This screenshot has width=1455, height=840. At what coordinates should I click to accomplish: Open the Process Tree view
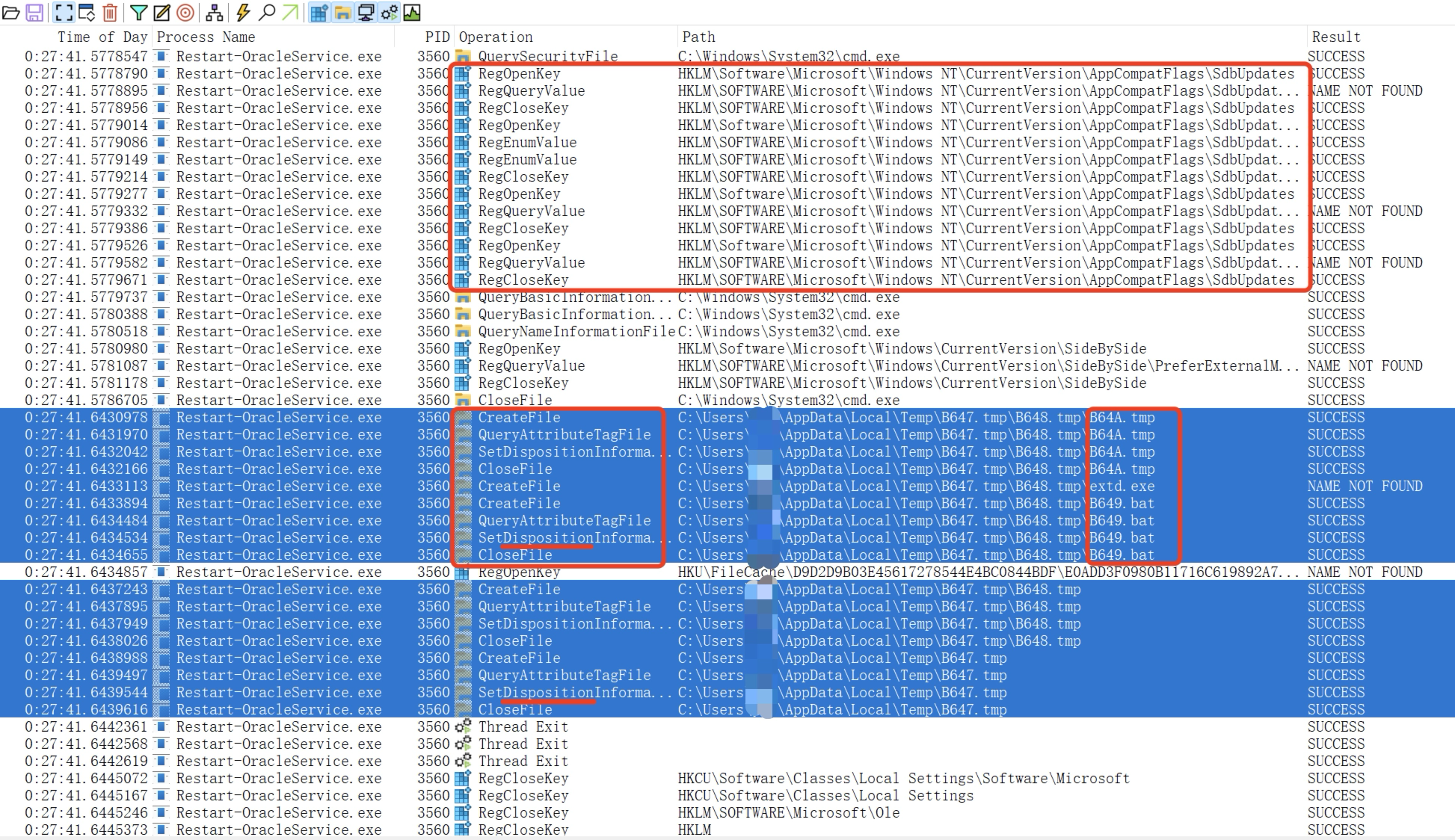pyautogui.click(x=215, y=12)
